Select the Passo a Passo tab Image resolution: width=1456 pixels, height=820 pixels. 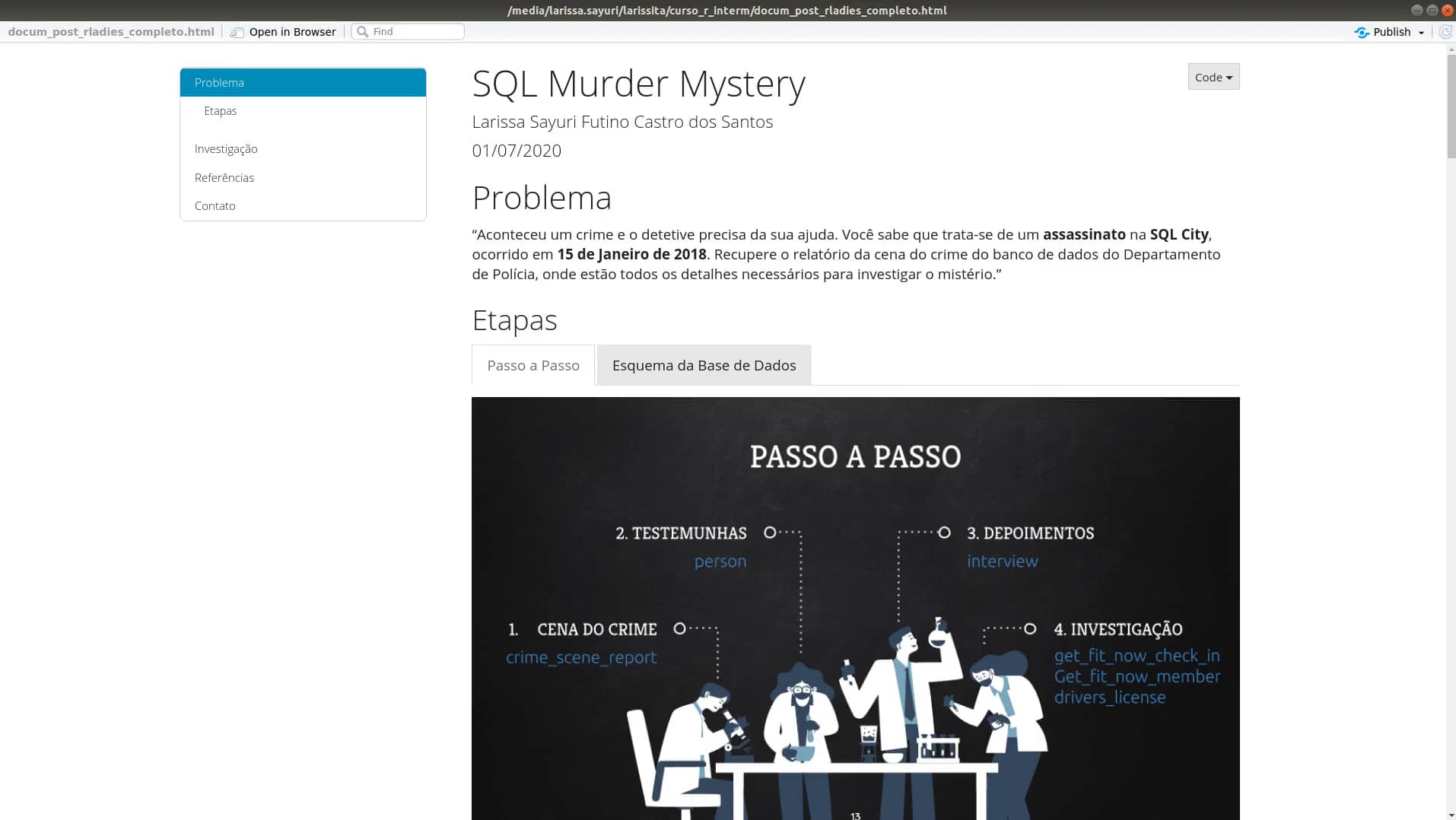[532, 365]
